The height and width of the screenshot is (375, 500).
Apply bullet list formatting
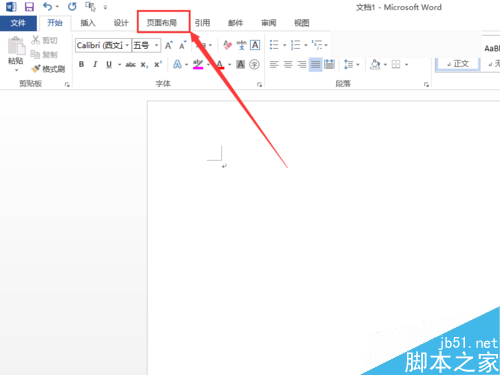pos(274,45)
